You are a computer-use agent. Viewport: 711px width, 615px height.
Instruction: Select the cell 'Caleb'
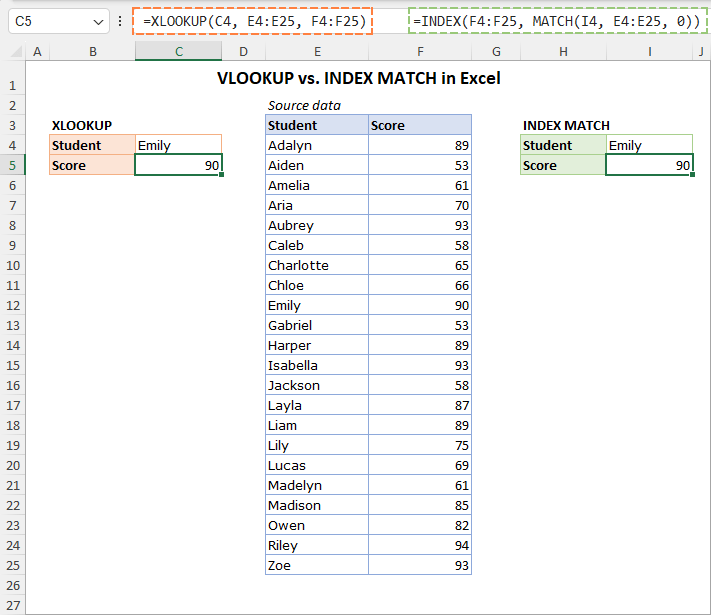tap(317, 245)
